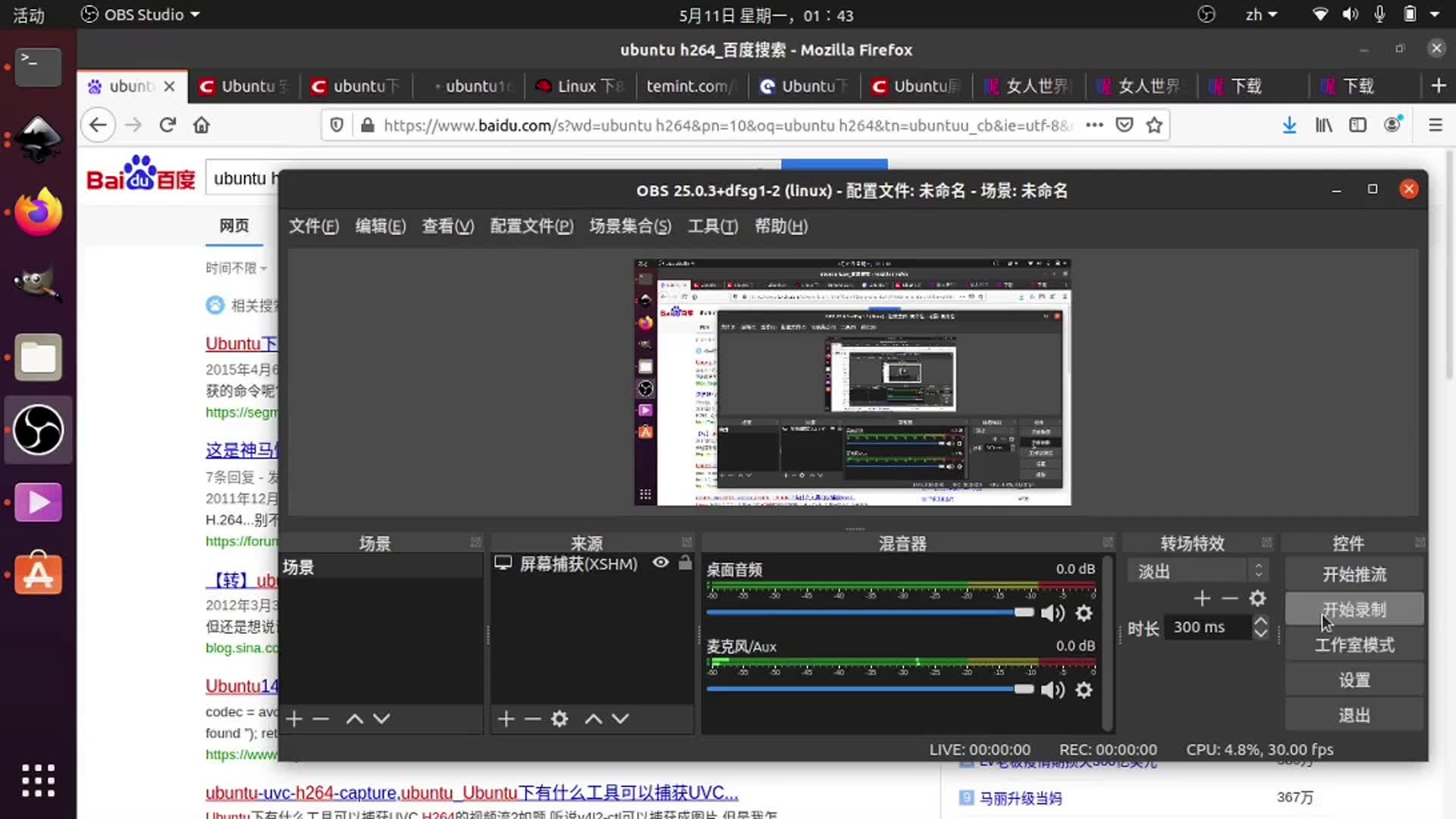Screen dimensions: 1456x819
Task: Click Firefox URL address bar
Action: pyautogui.click(x=726, y=125)
